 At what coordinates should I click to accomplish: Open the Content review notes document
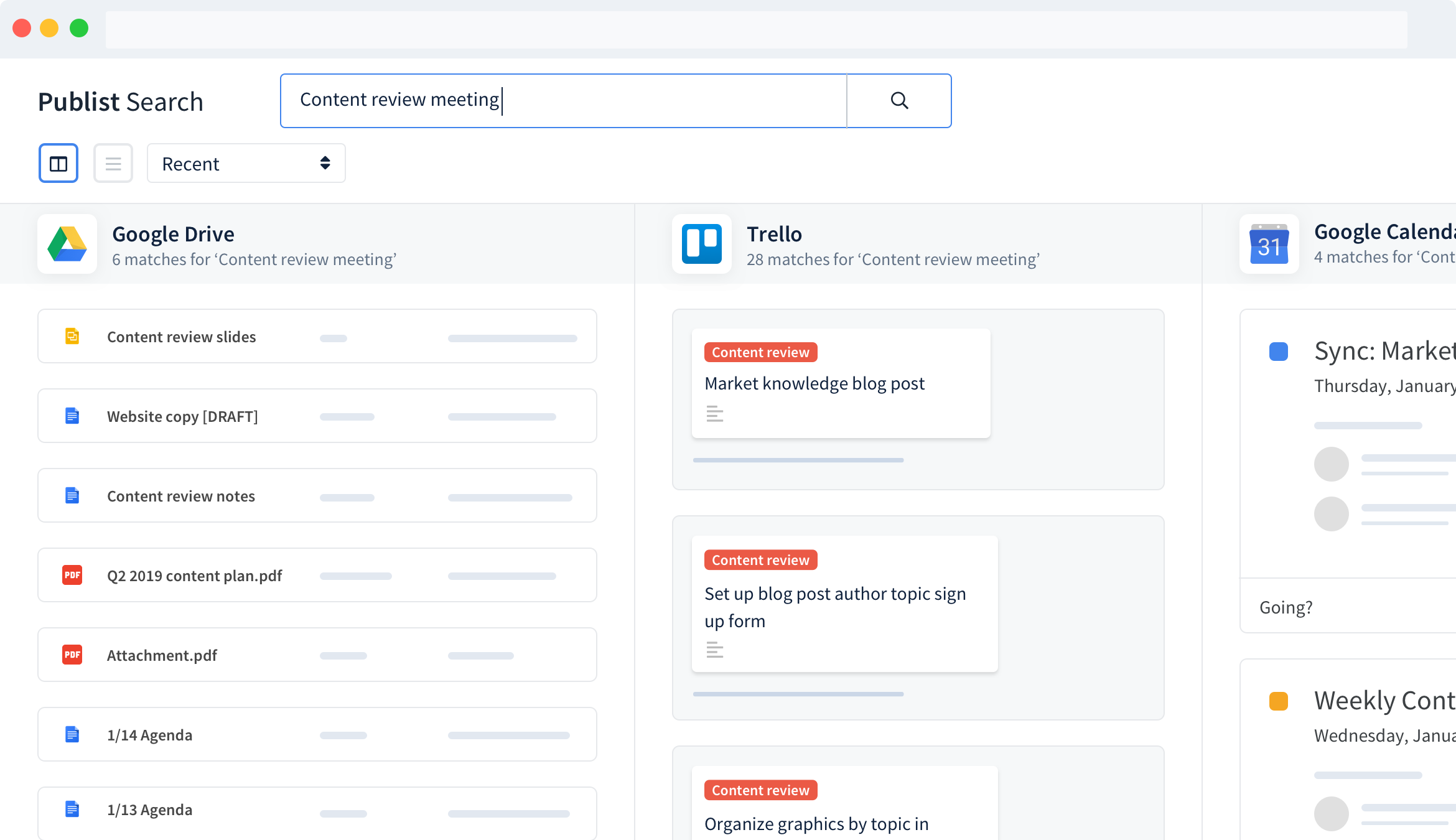181,496
